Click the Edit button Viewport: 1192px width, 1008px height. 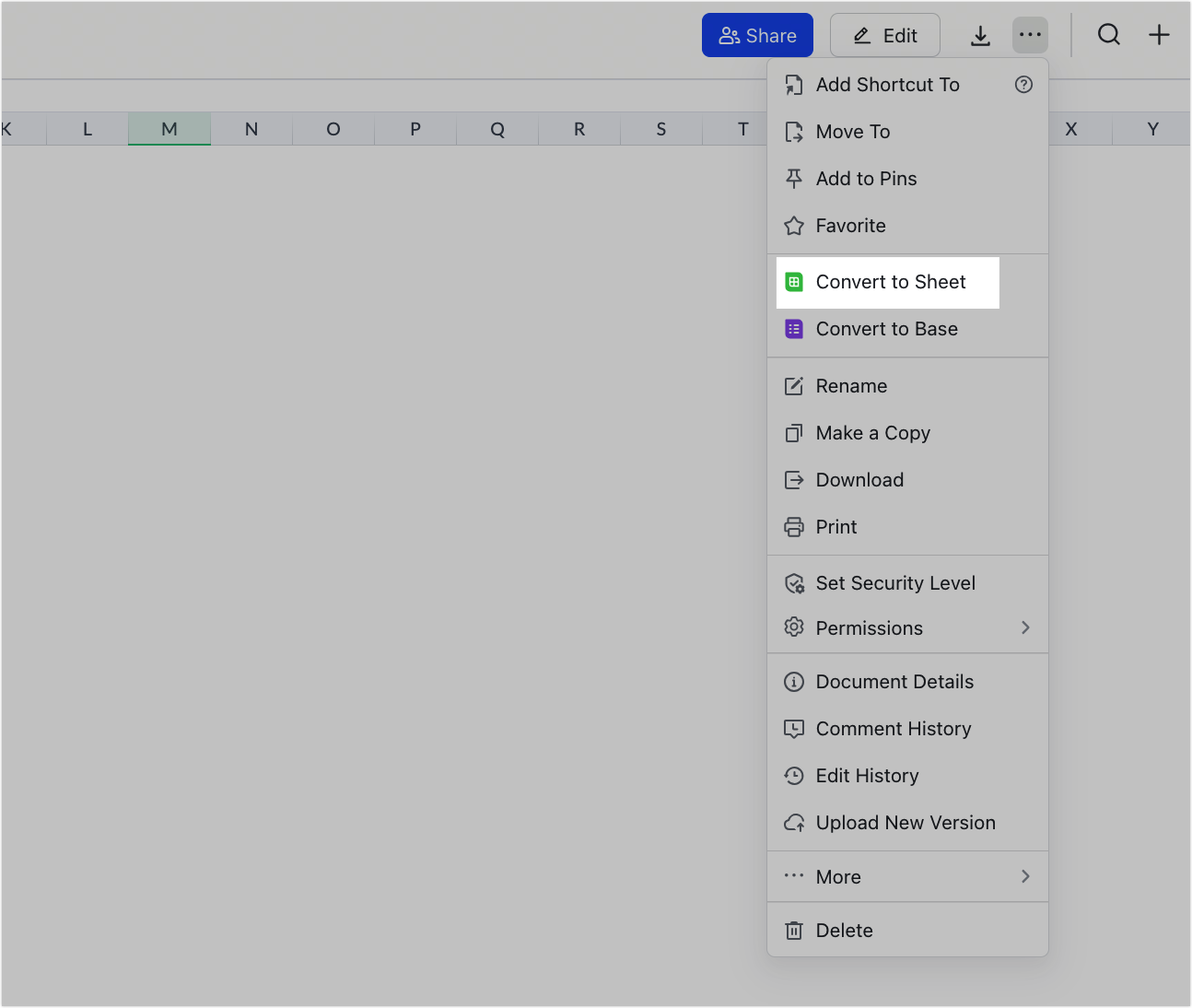(884, 35)
